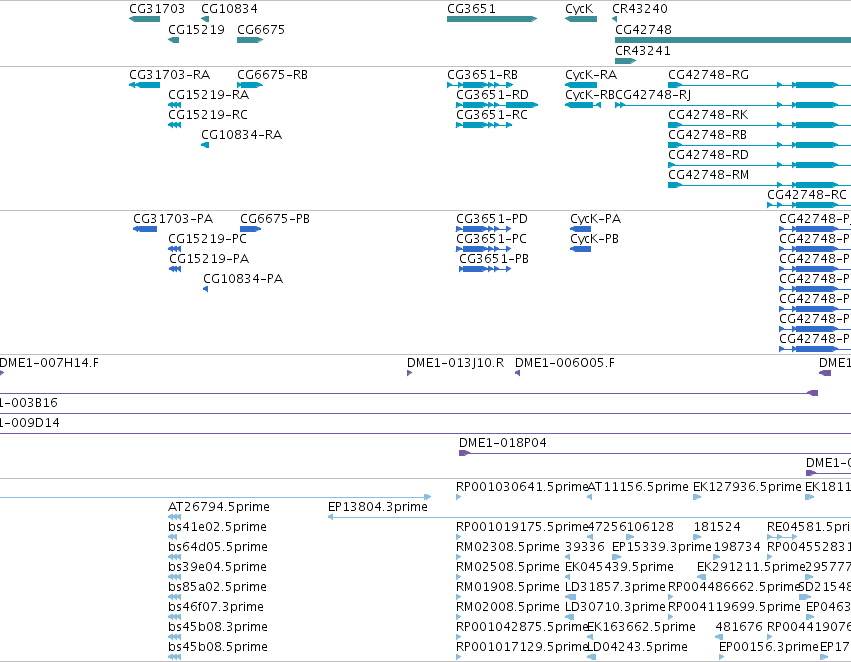Click transcript CG42748-RG

[708, 75]
